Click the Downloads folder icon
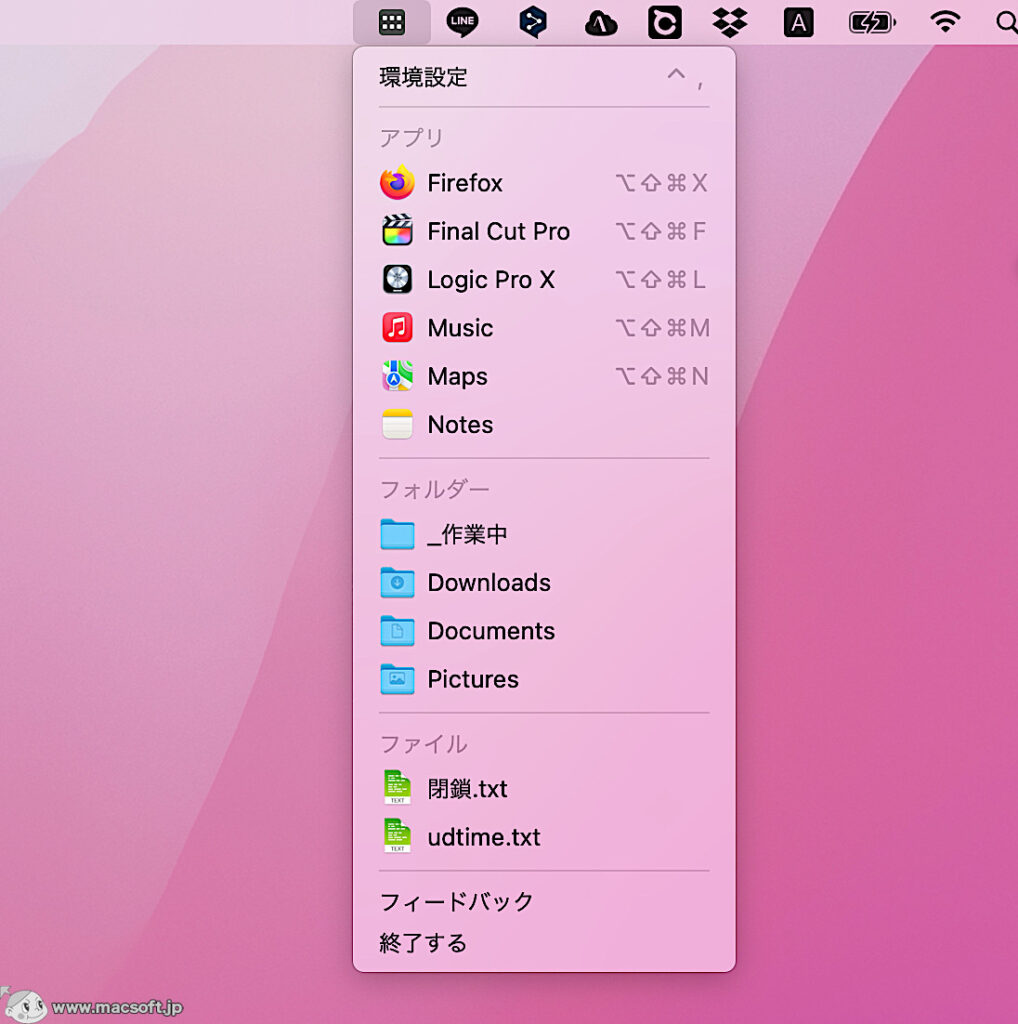The image size is (1018, 1024). coord(397,583)
